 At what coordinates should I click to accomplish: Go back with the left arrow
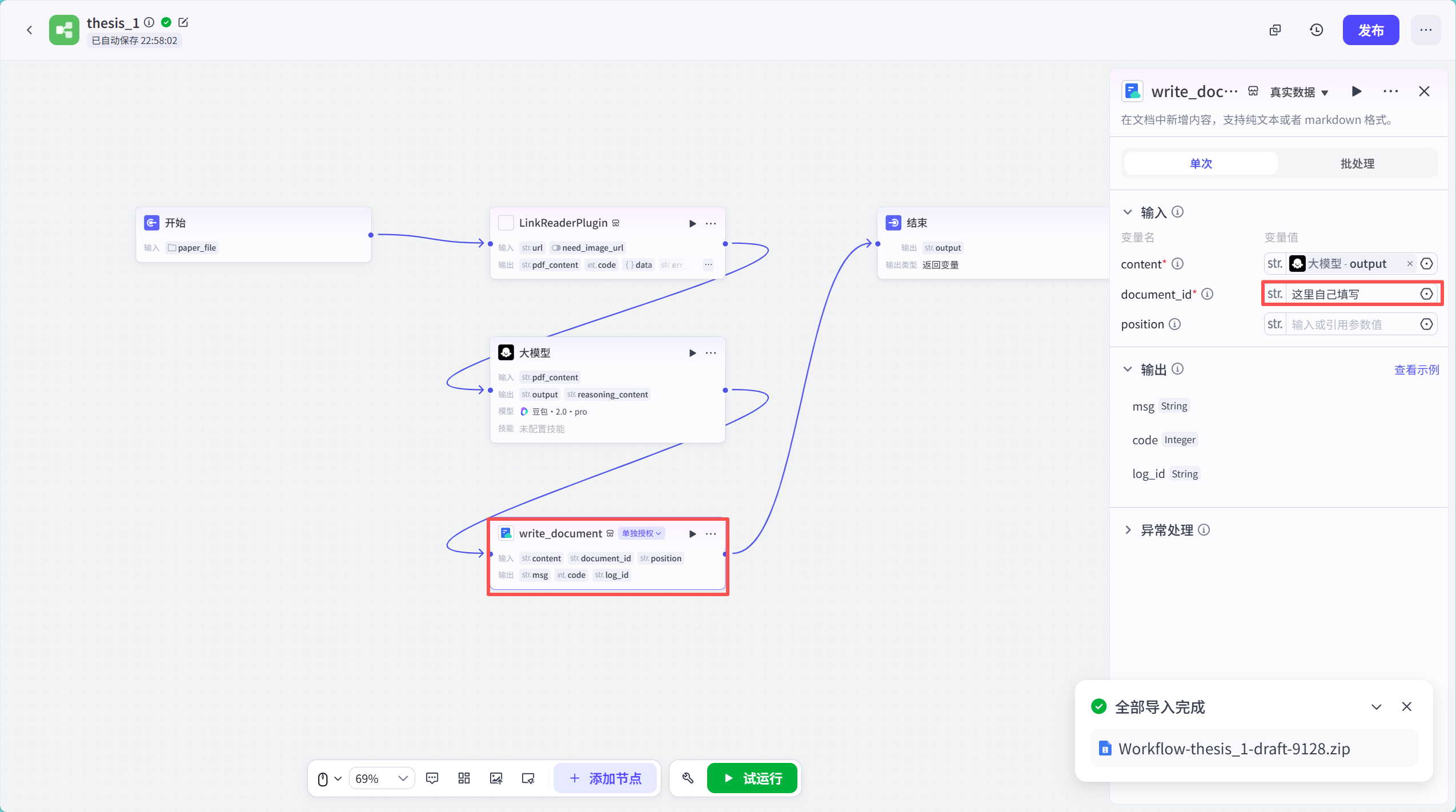[30, 30]
